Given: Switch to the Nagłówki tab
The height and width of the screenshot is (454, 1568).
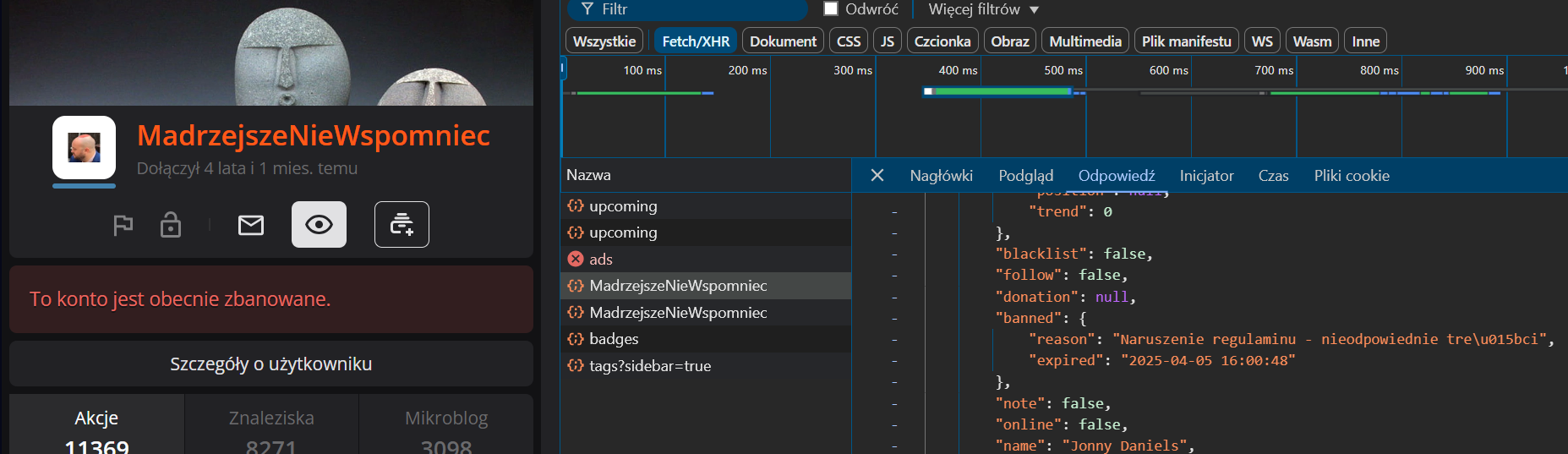Looking at the screenshot, I should tap(941, 176).
